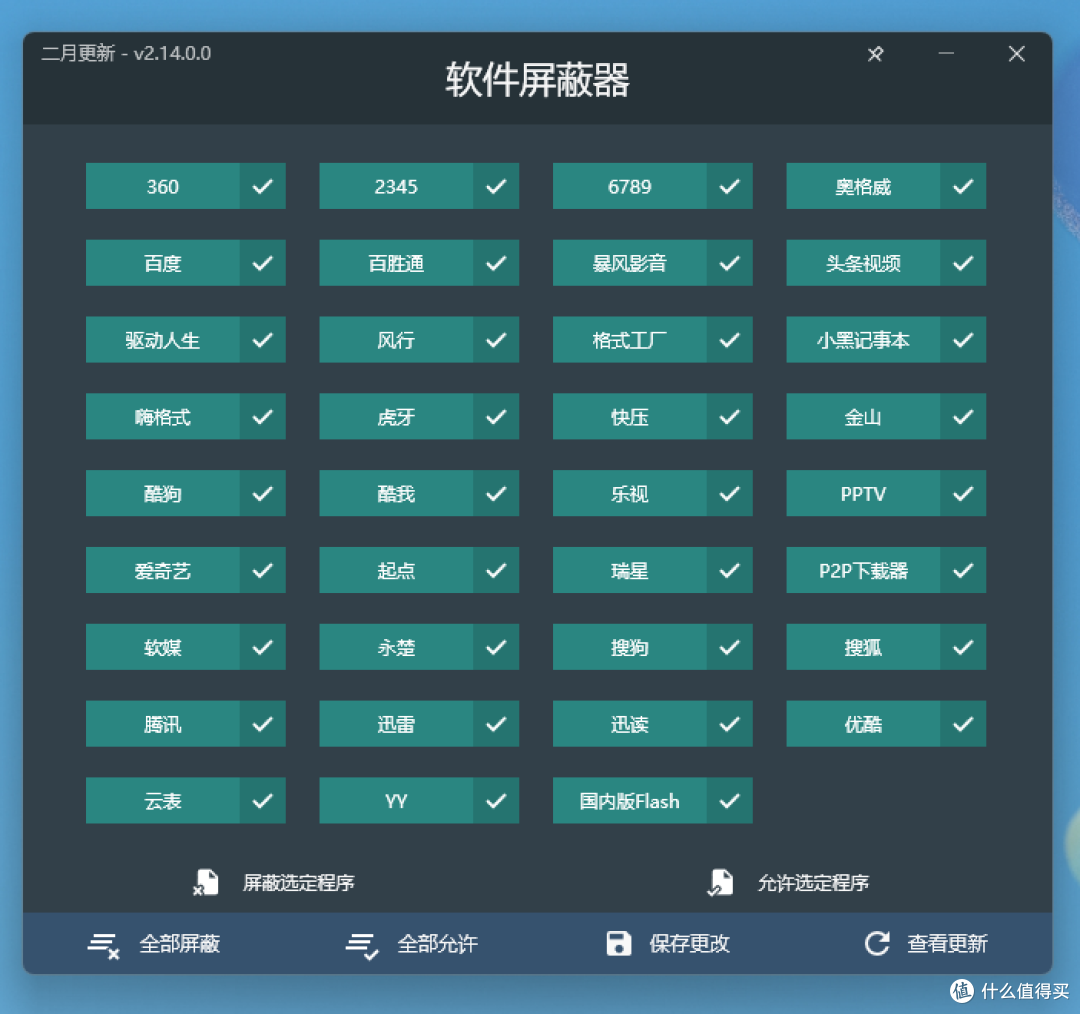Image resolution: width=1080 pixels, height=1014 pixels.
Task: Toggle the checkmark for 暴风影音
Action: (729, 263)
